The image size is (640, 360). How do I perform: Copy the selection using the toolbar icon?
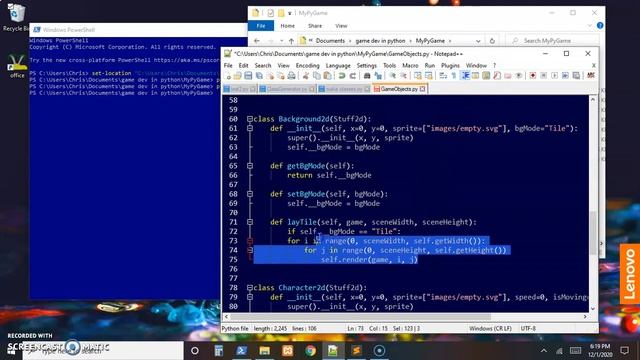[317, 76]
